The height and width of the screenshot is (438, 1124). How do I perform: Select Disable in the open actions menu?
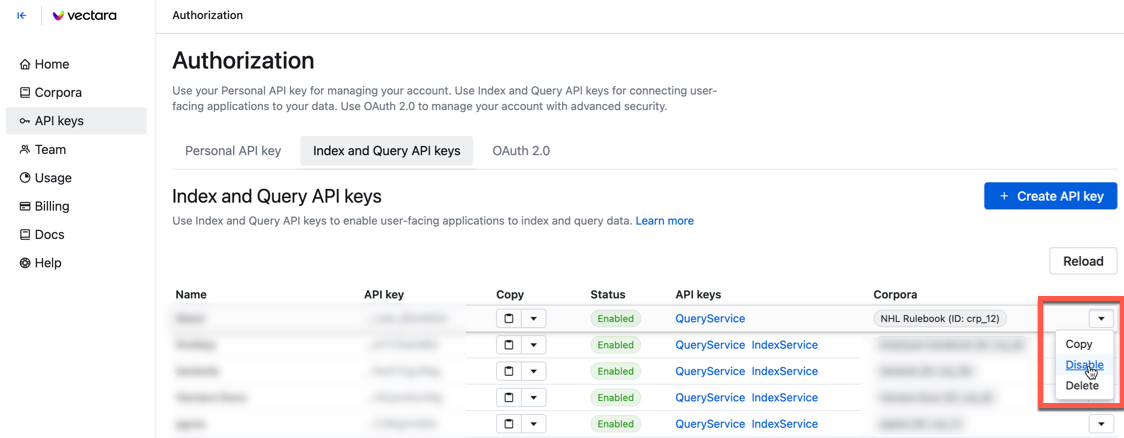click(x=1084, y=365)
